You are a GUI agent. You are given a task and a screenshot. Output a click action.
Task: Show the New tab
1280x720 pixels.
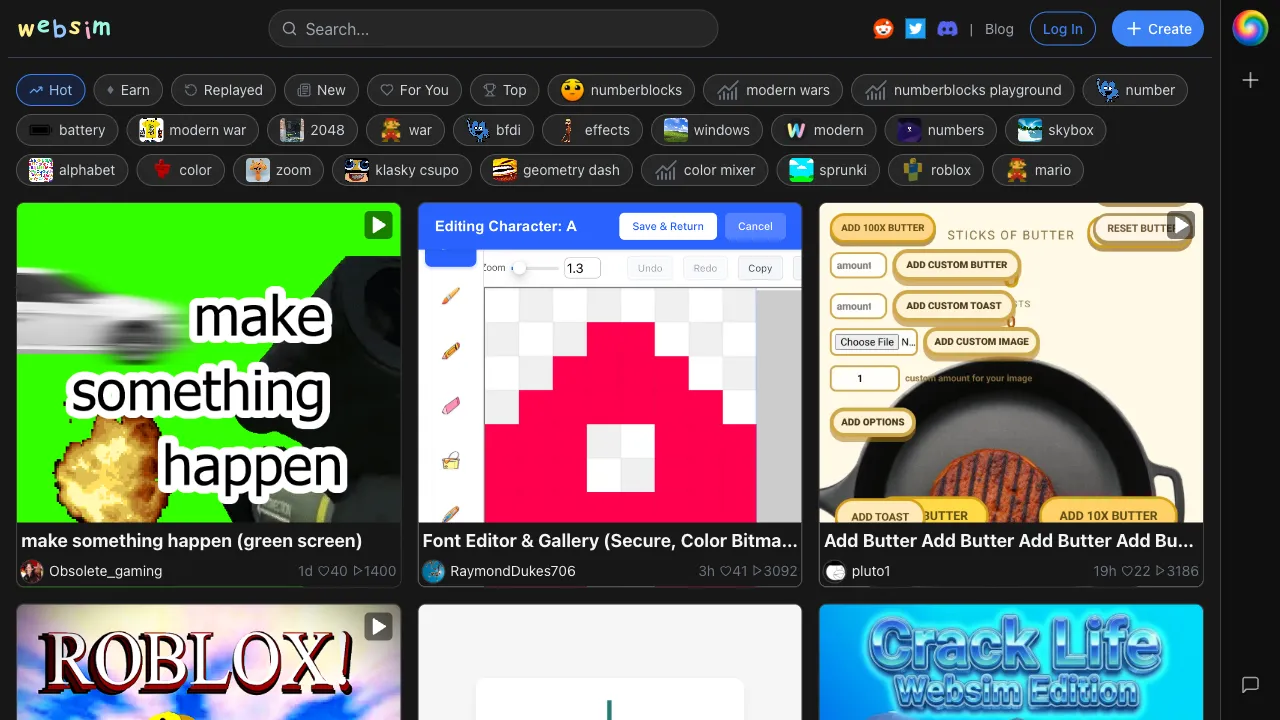pyautogui.click(x=321, y=90)
